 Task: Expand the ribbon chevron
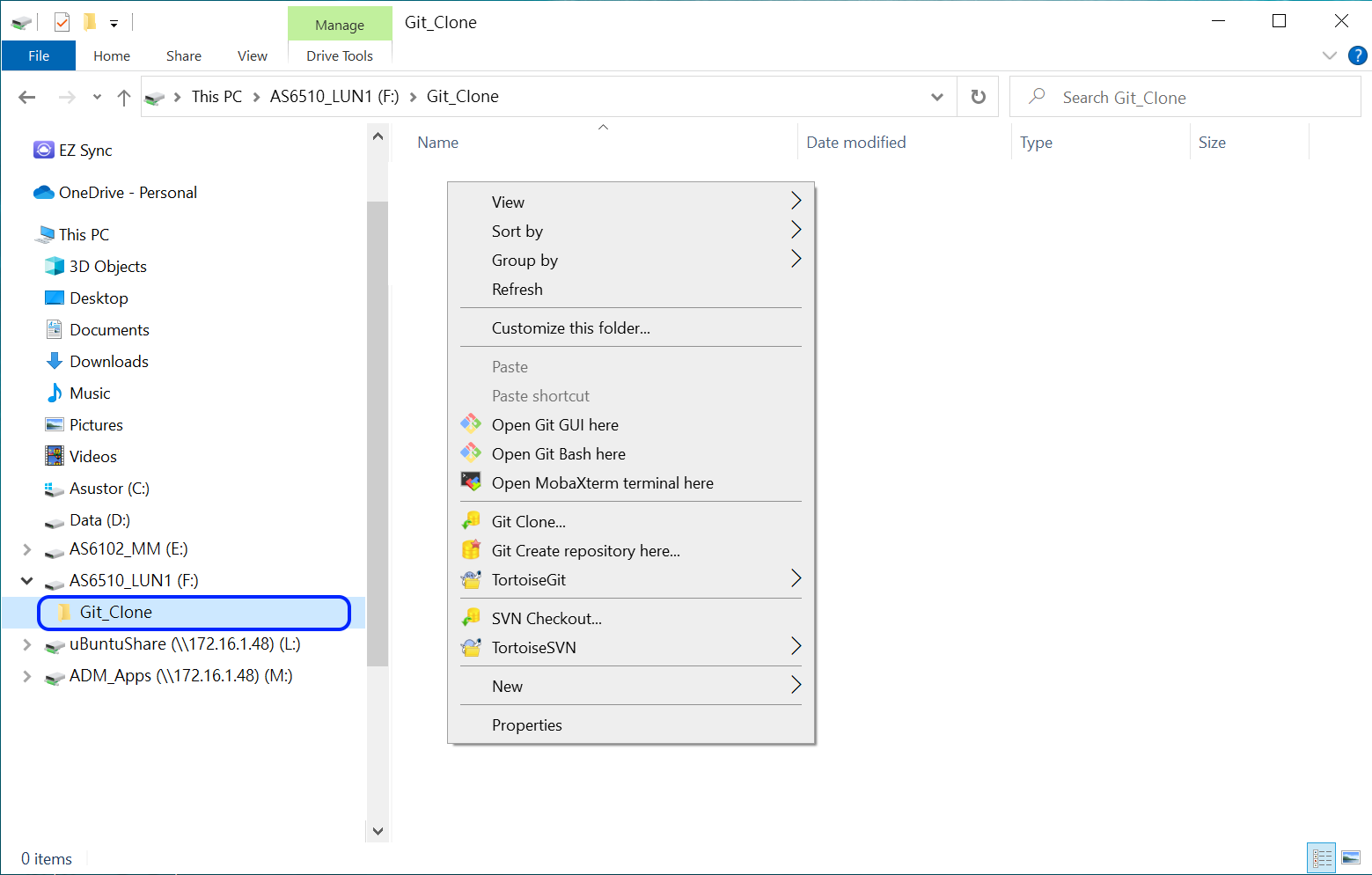coord(1330,55)
